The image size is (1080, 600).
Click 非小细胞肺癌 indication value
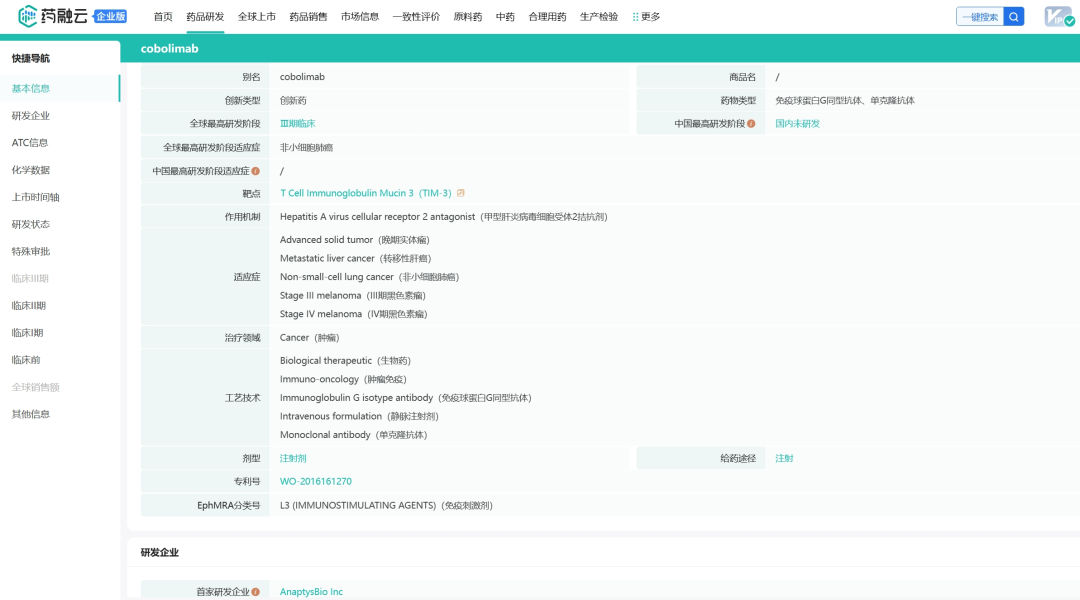[x=307, y=147]
